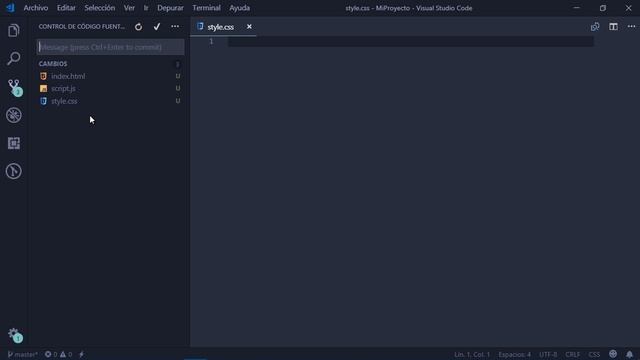
Task: Open the Terminal menu
Action: click(x=206, y=8)
